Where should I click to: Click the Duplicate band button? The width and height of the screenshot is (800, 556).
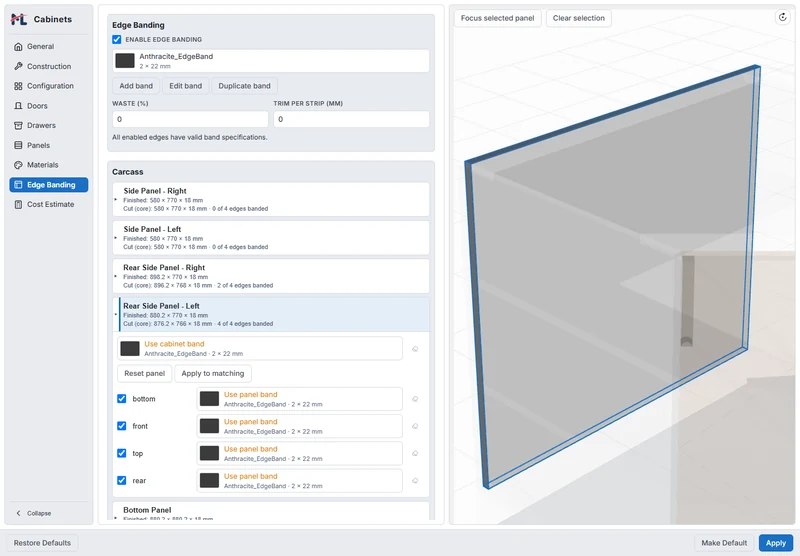[244, 86]
